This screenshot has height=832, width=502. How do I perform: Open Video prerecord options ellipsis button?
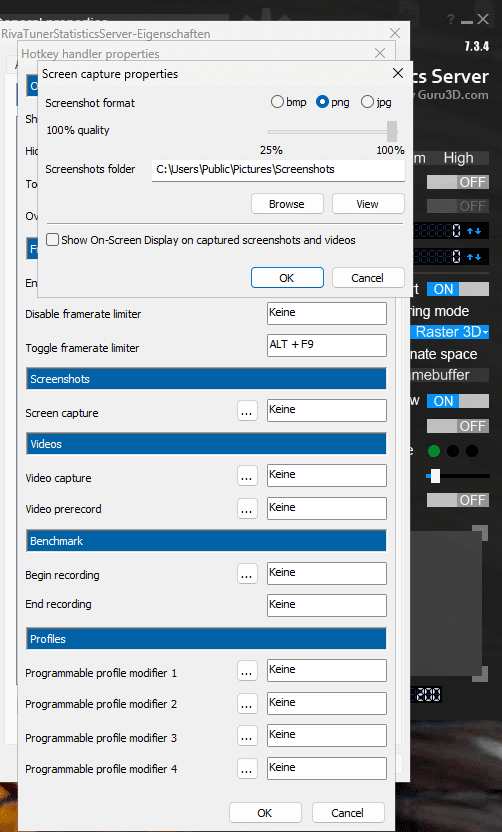click(247, 509)
